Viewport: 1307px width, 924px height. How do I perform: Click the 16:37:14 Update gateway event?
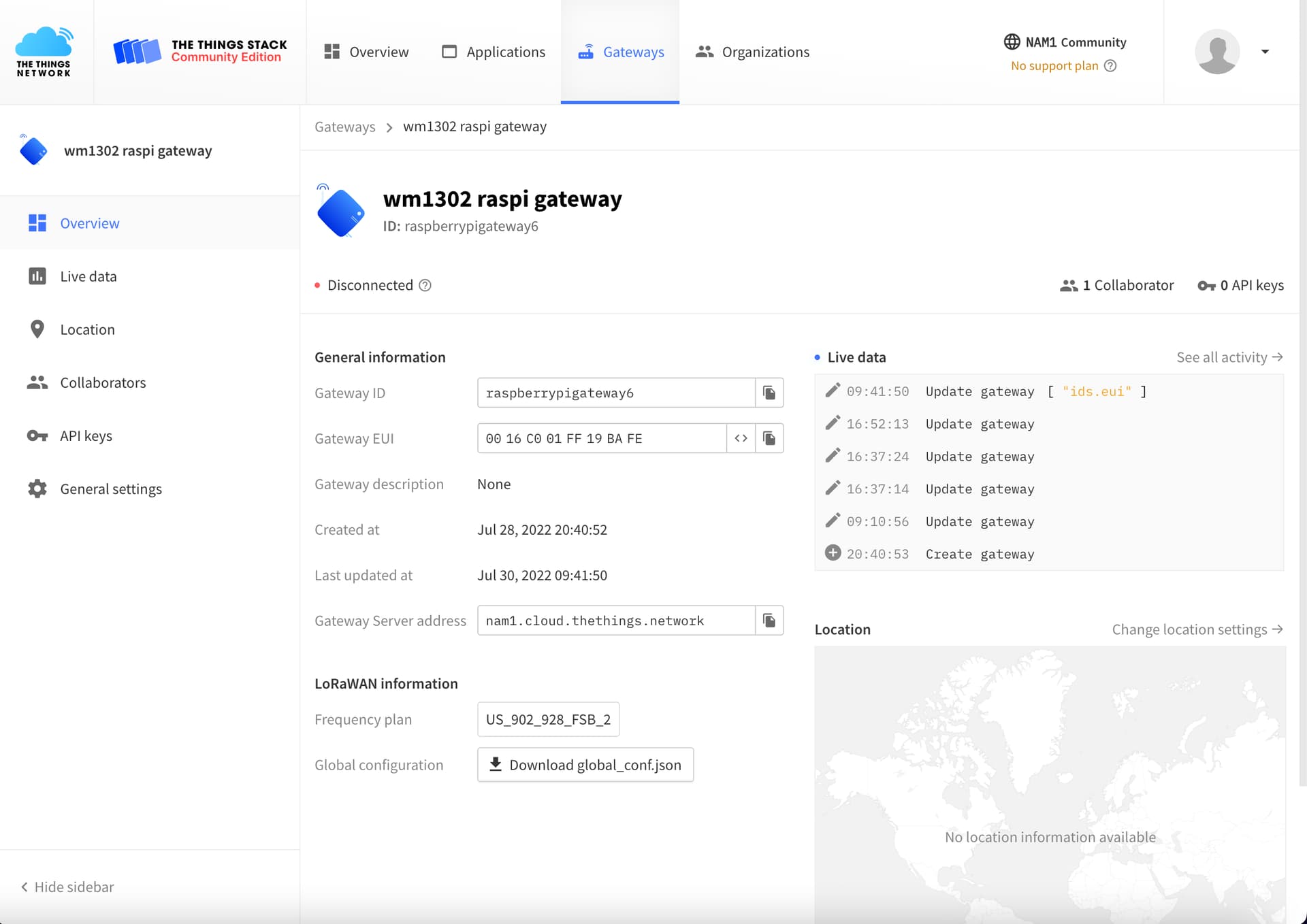click(1049, 489)
